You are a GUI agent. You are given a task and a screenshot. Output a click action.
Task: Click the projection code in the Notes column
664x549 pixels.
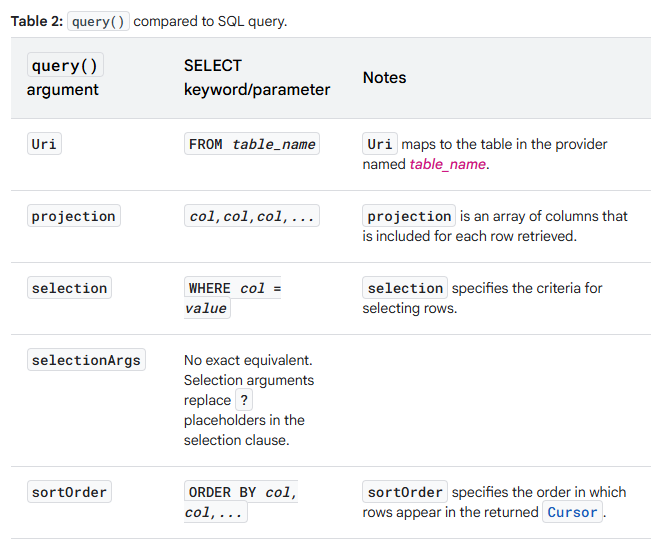409,216
